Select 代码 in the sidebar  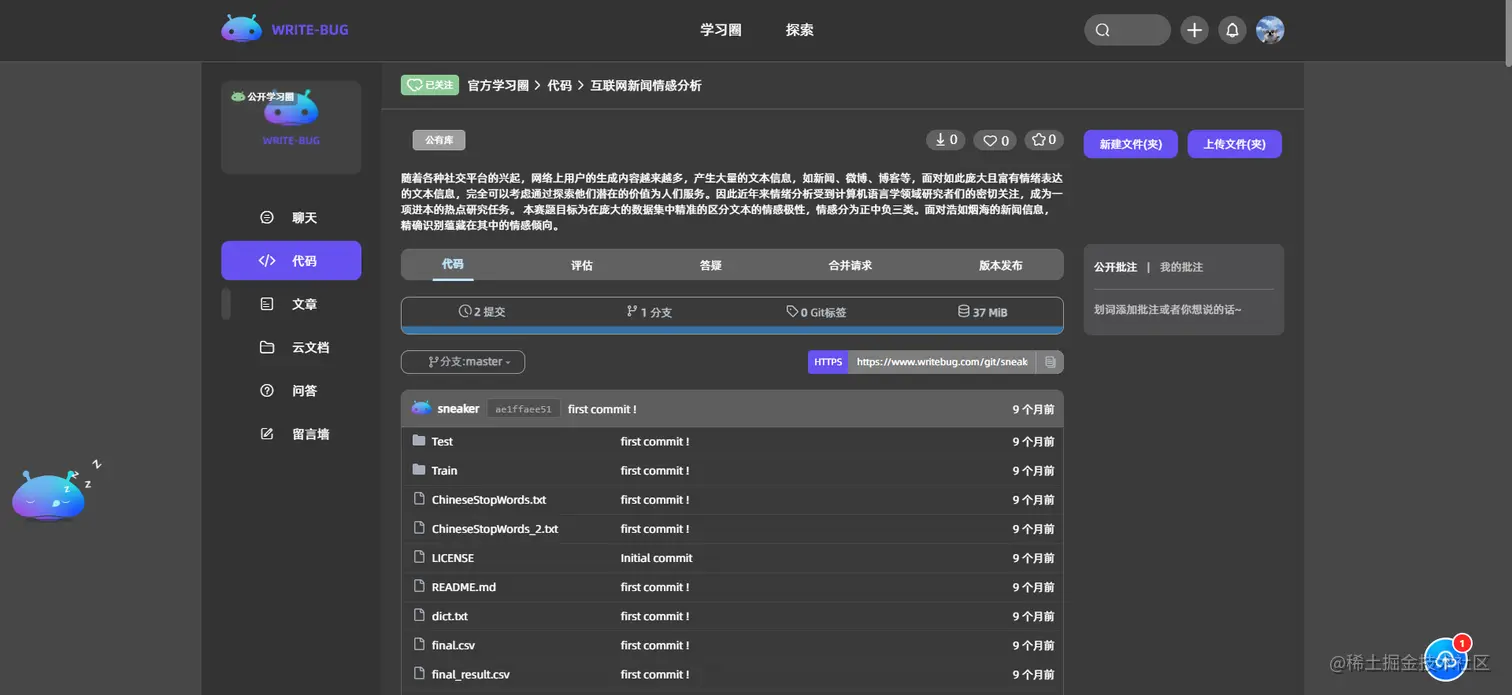tap(291, 260)
